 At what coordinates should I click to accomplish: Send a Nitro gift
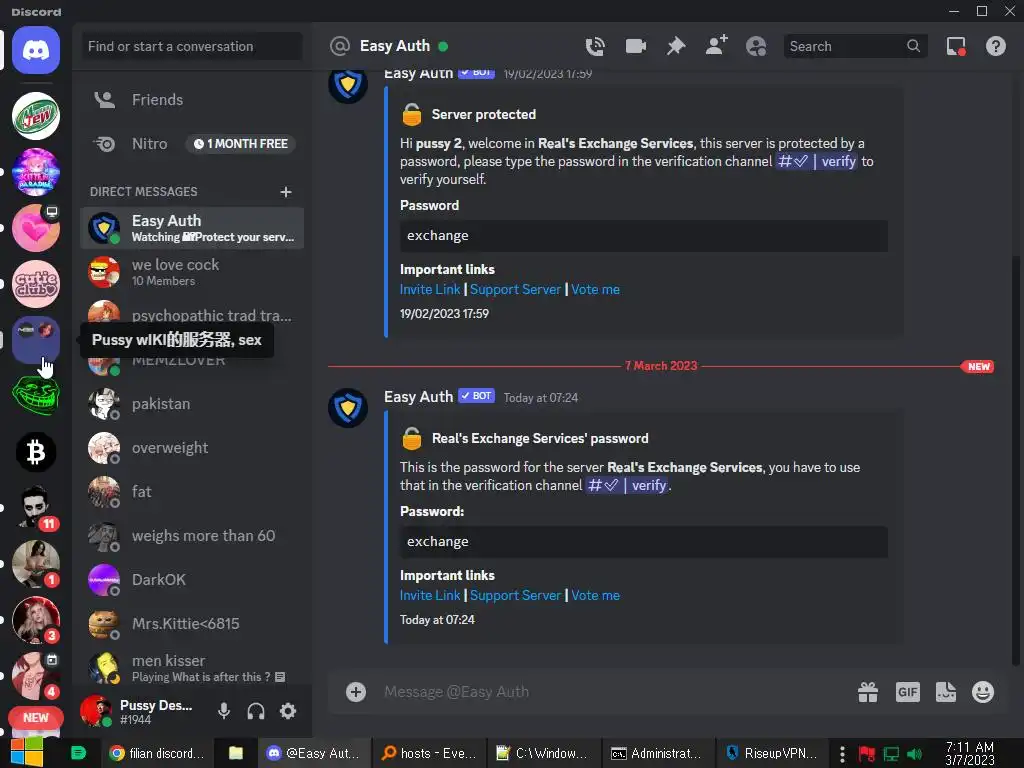point(868,692)
